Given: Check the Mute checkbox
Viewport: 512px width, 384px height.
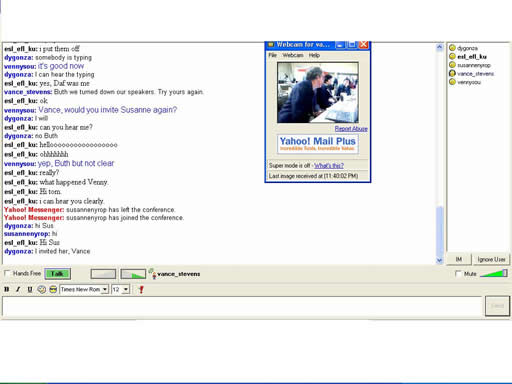Looking at the screenshot, I should point(458,274).
